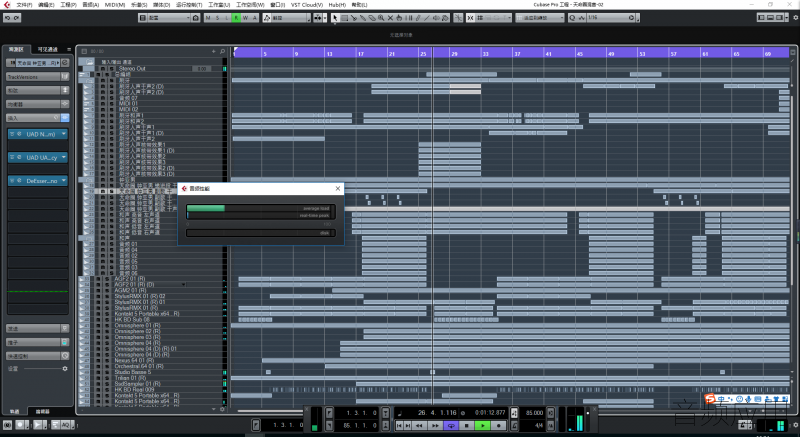Select the Object Selection arrow tool

pyautogui.click(x=335, y=18)
